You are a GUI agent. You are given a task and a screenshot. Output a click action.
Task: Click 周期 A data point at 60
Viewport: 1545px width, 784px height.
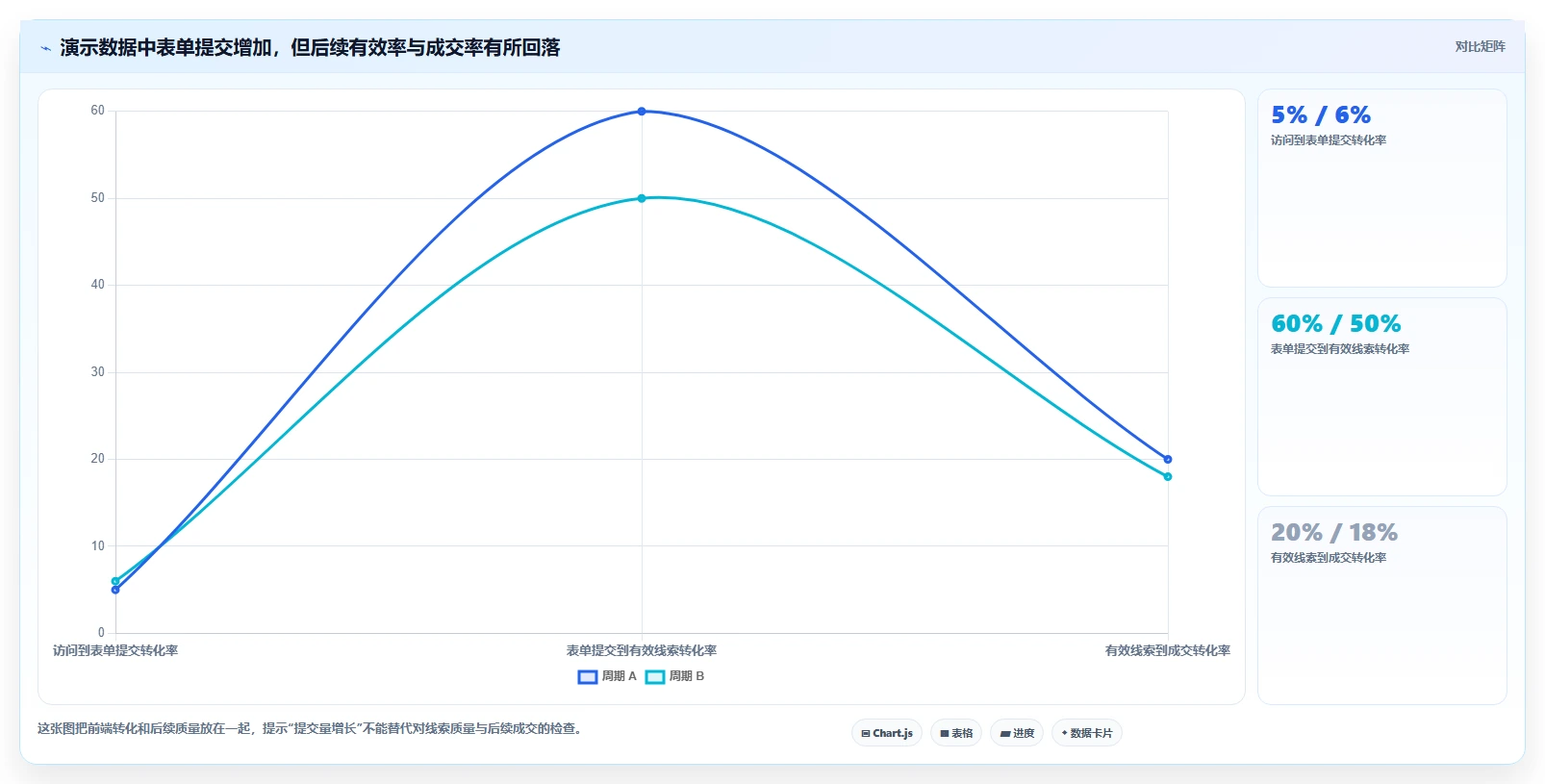tap(642, 112)
